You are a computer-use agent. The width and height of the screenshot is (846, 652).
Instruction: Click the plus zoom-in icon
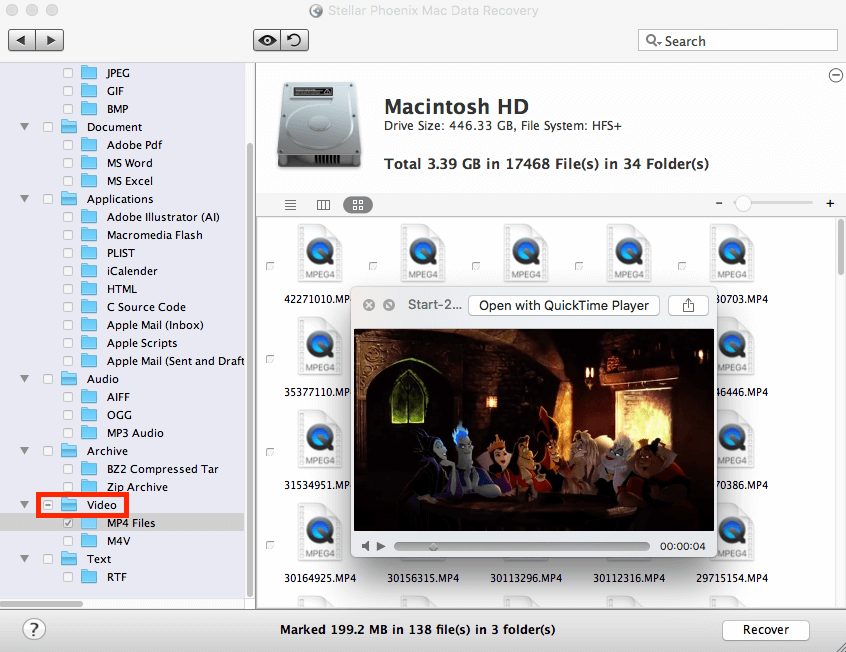(830, 203)
